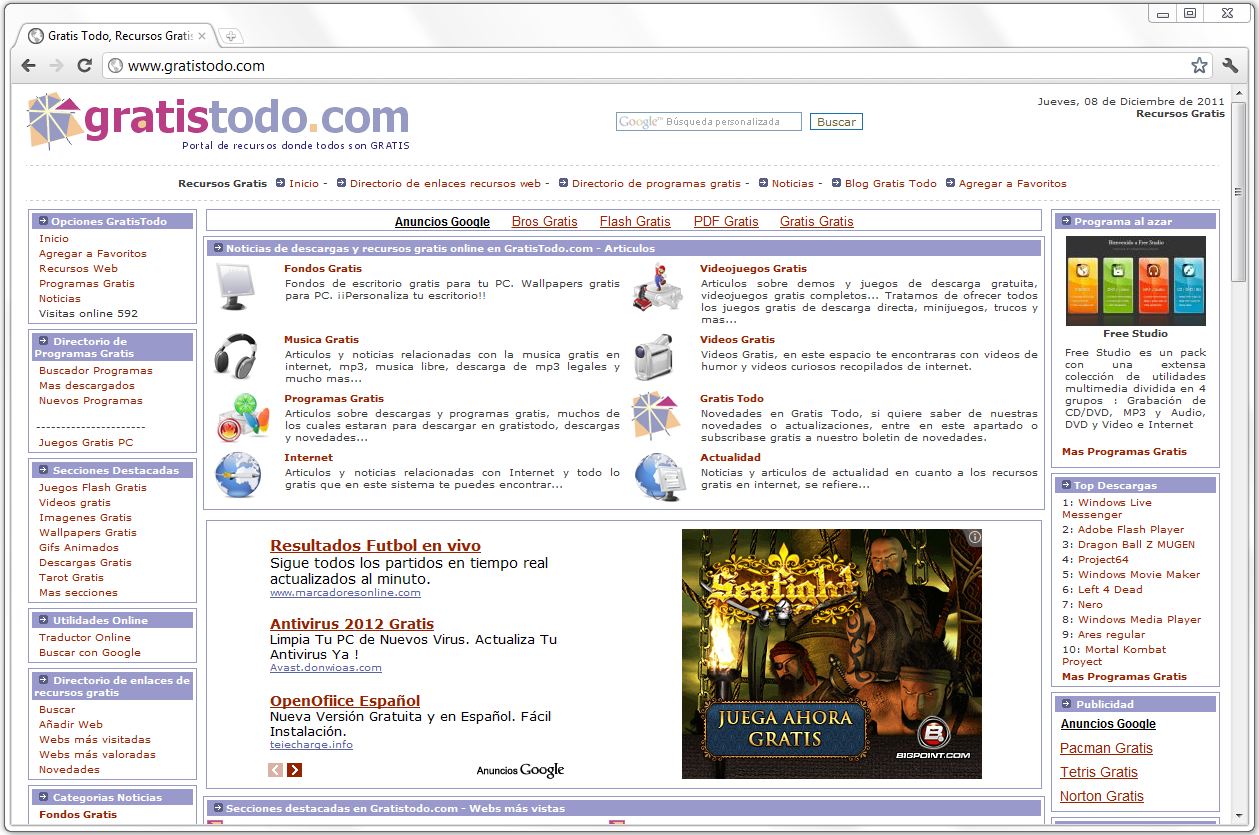Open the Free Studio program thumbnail
Screen dimensions: 1259x835
[1136, 281]
